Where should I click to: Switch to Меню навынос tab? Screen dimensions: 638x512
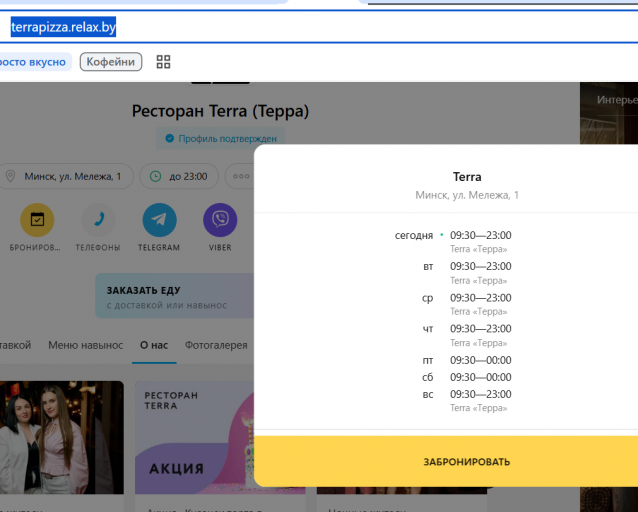pos(85,345)
